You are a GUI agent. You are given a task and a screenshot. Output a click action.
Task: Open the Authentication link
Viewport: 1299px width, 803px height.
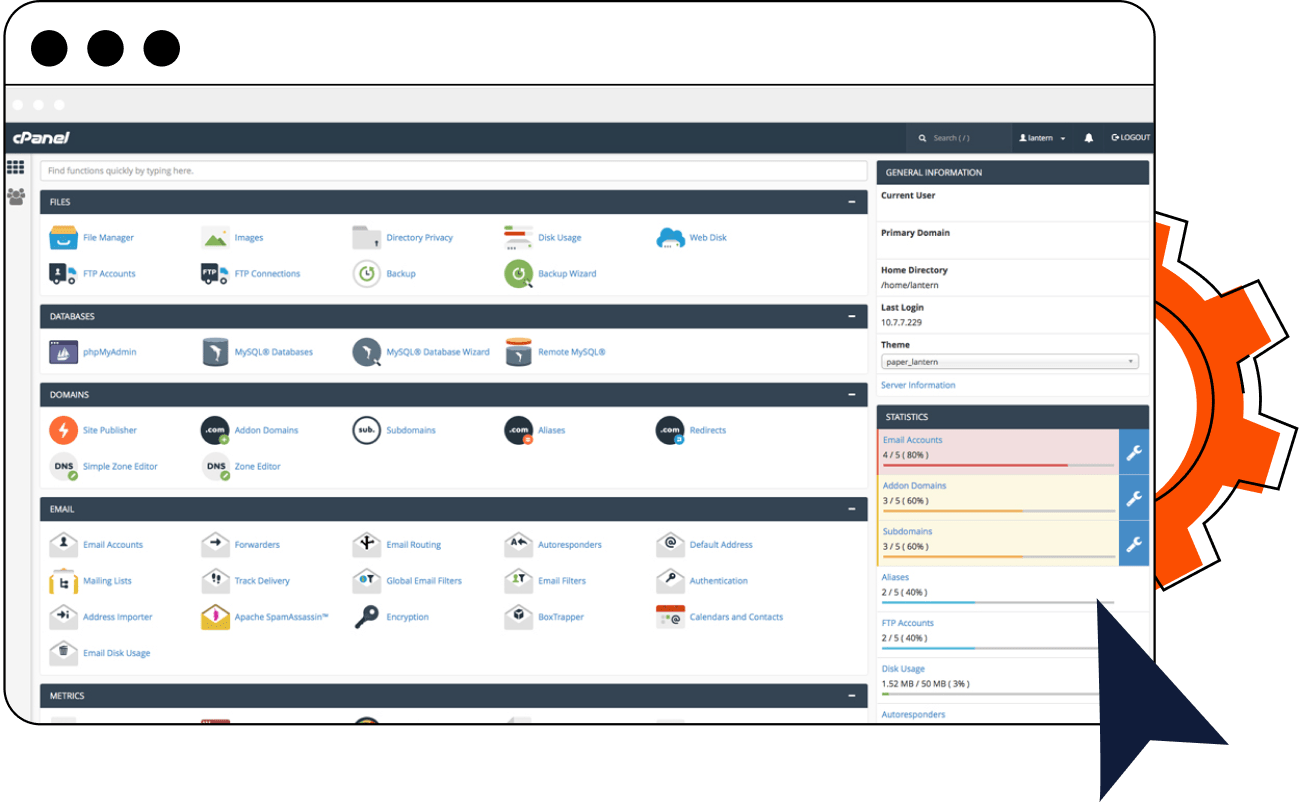718,581
